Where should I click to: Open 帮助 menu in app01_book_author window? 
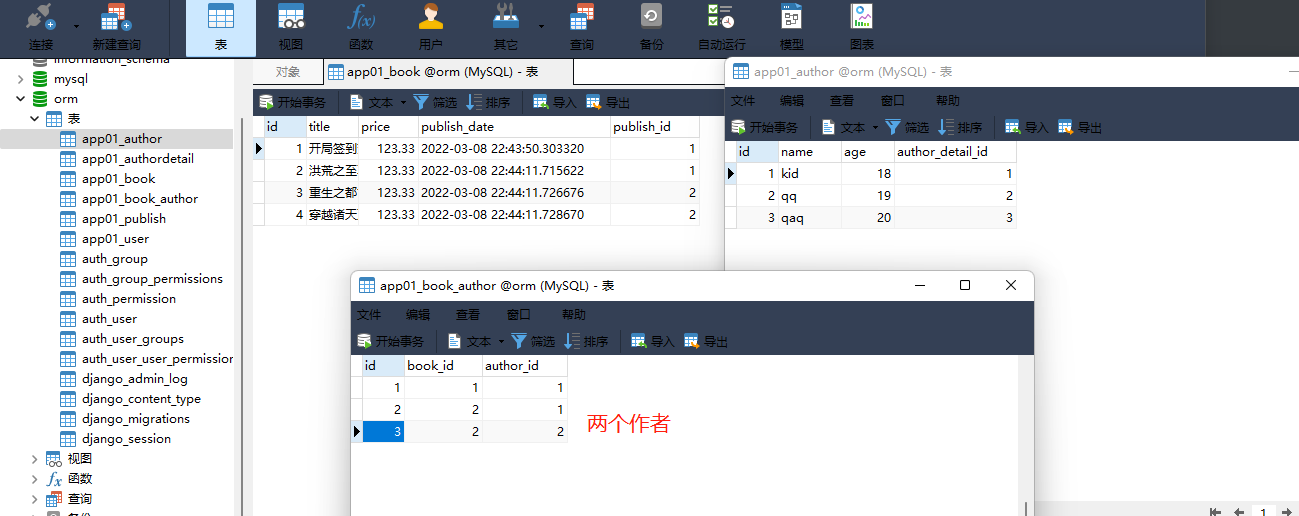coord(573,314)
